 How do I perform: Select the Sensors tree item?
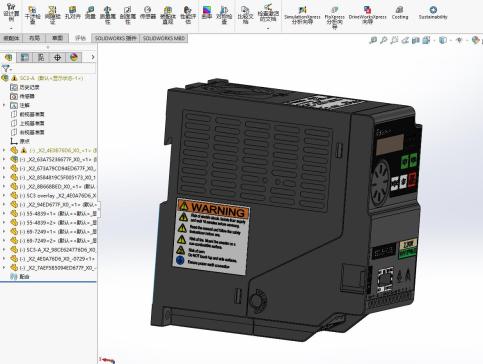tap(27, 96)
